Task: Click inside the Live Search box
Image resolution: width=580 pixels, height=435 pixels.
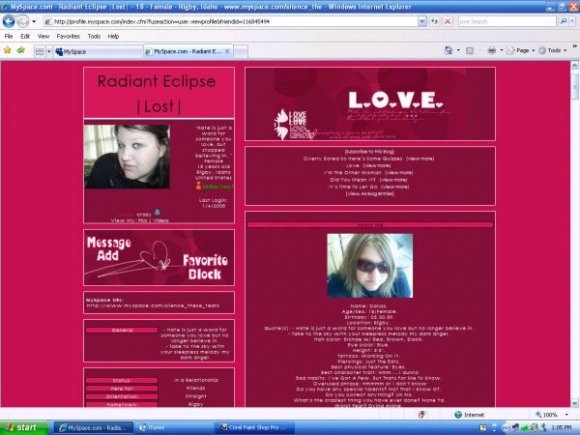Action: point(507,22)
